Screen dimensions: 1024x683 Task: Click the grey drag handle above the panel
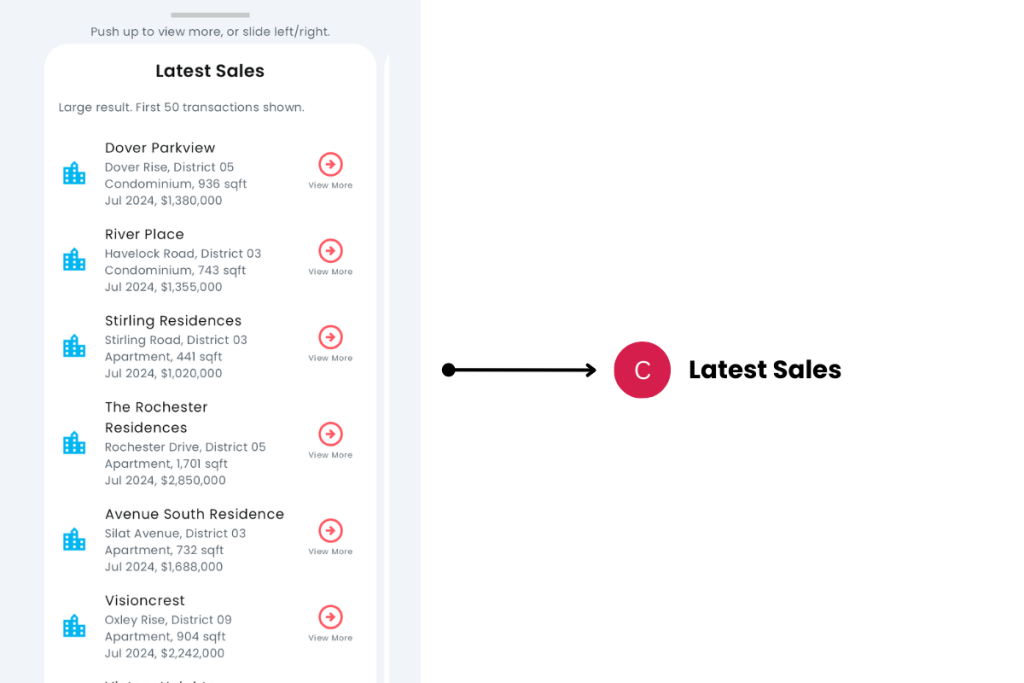coord(210,15)
